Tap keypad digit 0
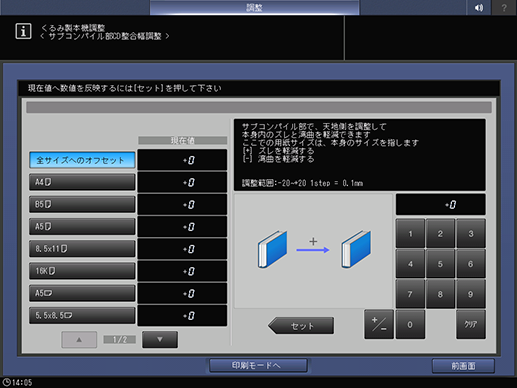Screen dimensions: 517x388 pos(410,324)
